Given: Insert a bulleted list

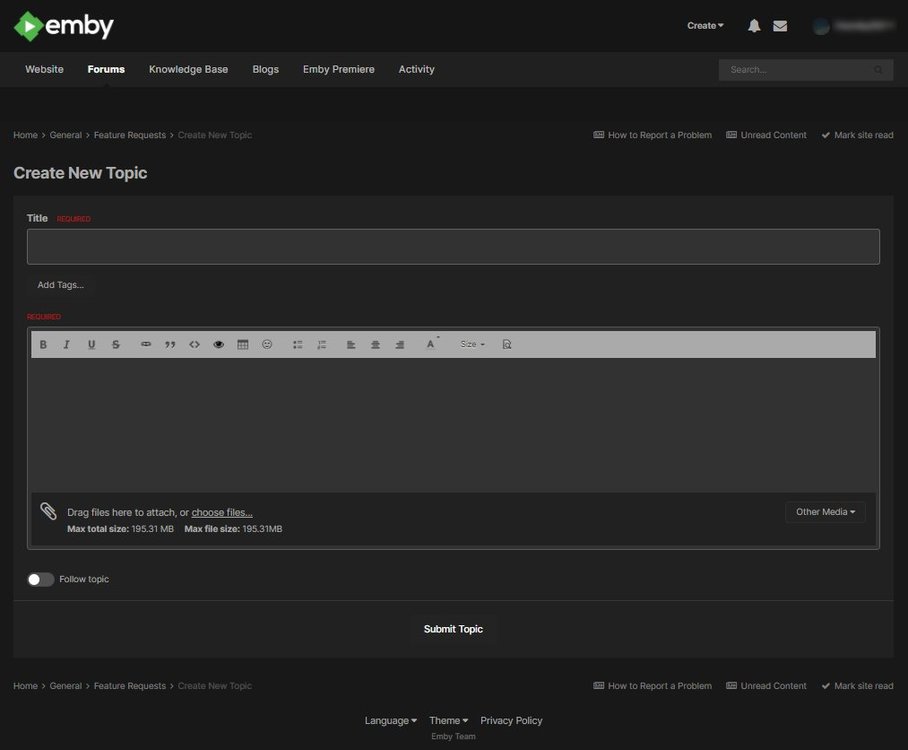Looking at the screenshot, I should [x=298, y=345].
